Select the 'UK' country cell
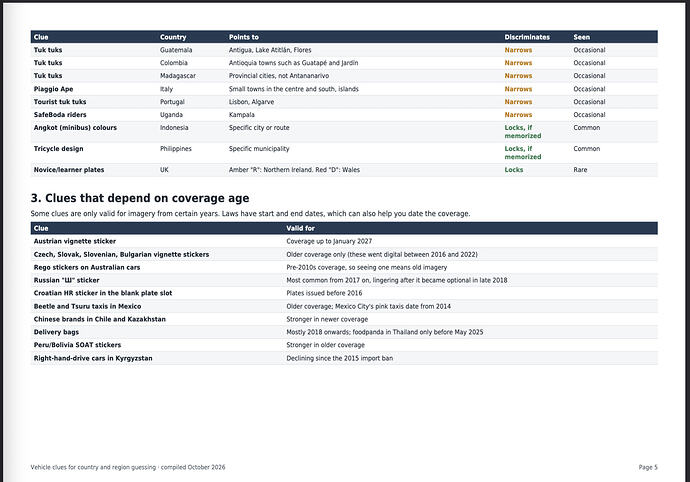 [x=164, y=169]
